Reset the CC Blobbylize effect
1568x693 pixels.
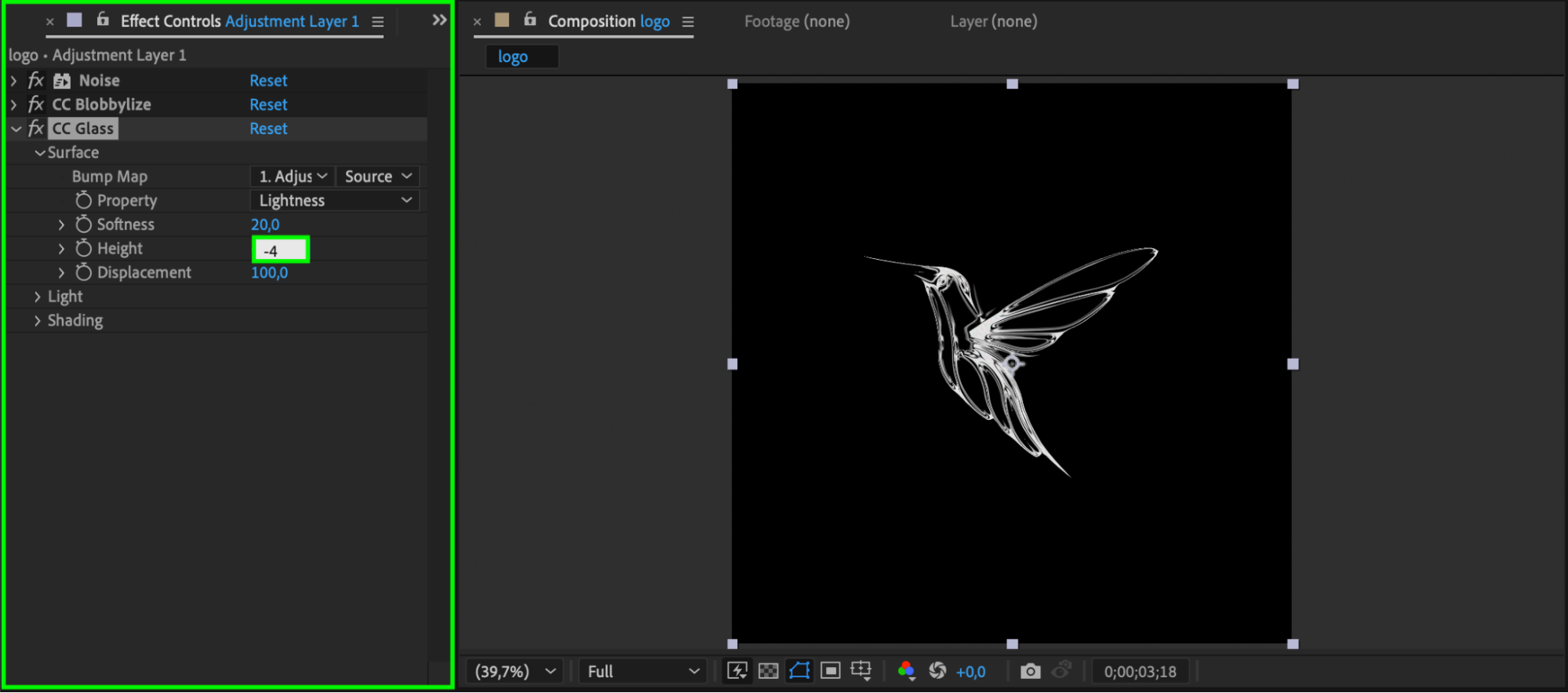pyautogui.click(x=268, y=105)
